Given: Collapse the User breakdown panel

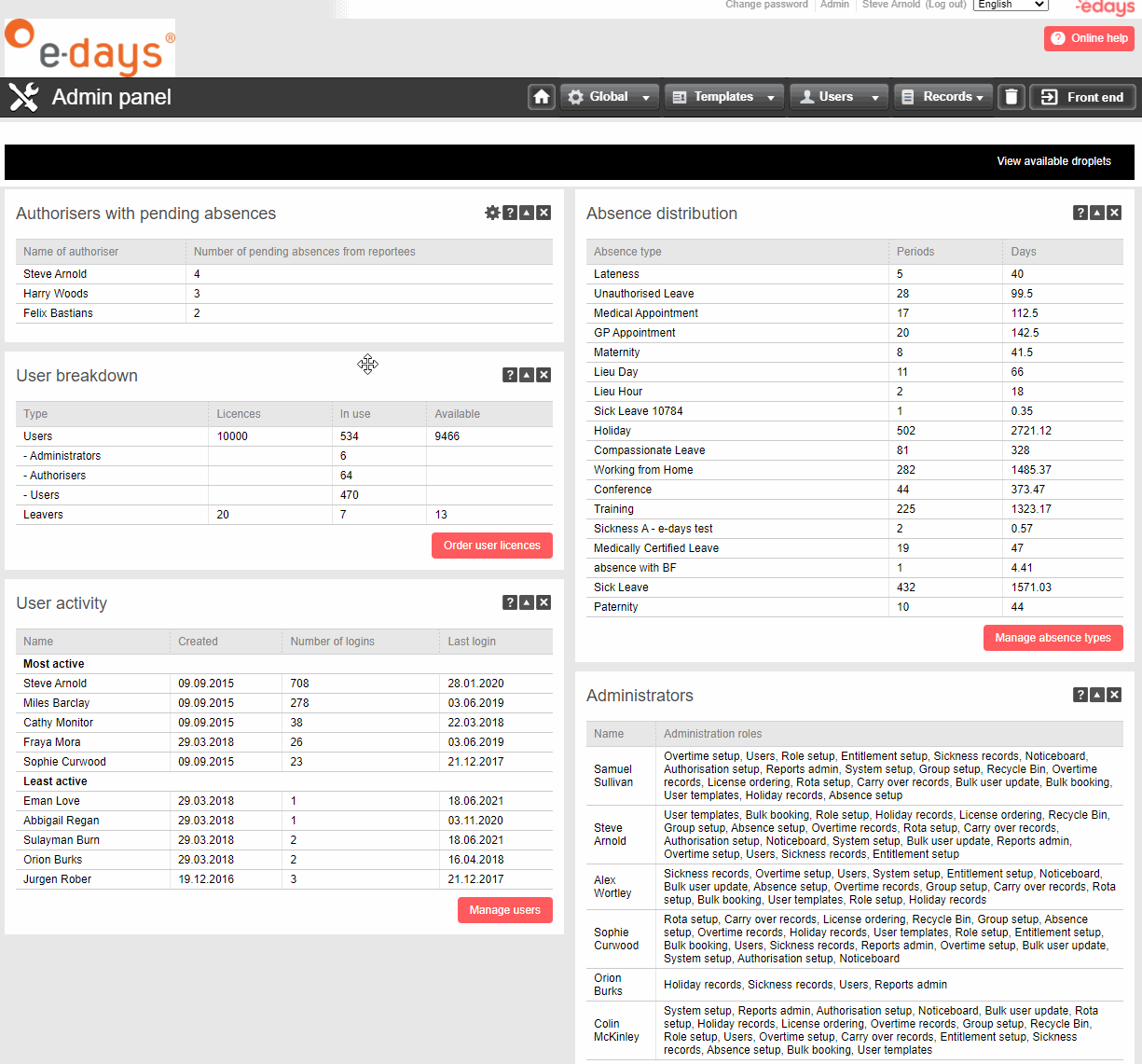Looking at the screenshot, I should pos(526,375).
